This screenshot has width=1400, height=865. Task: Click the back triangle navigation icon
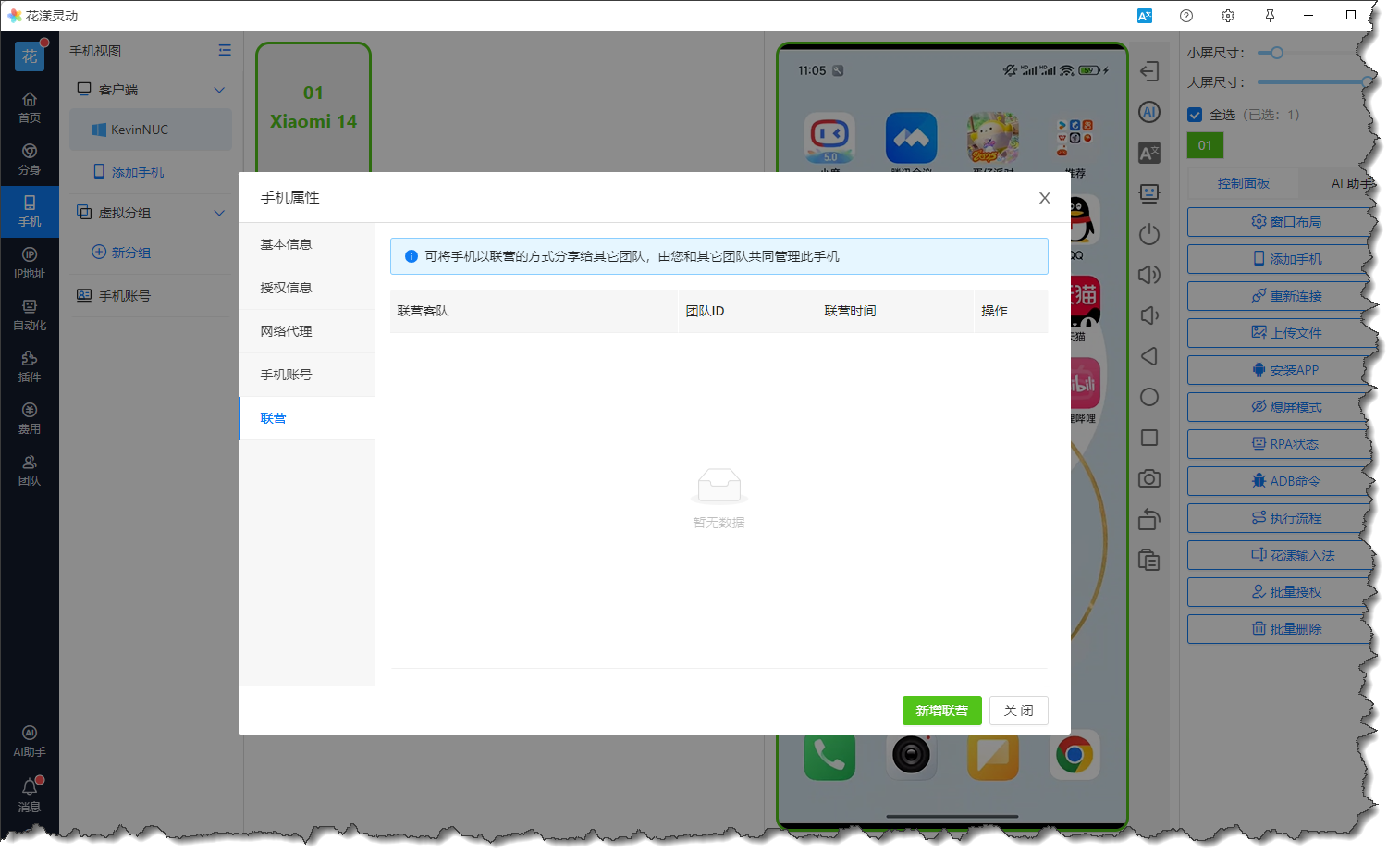tap(1149, 356)
